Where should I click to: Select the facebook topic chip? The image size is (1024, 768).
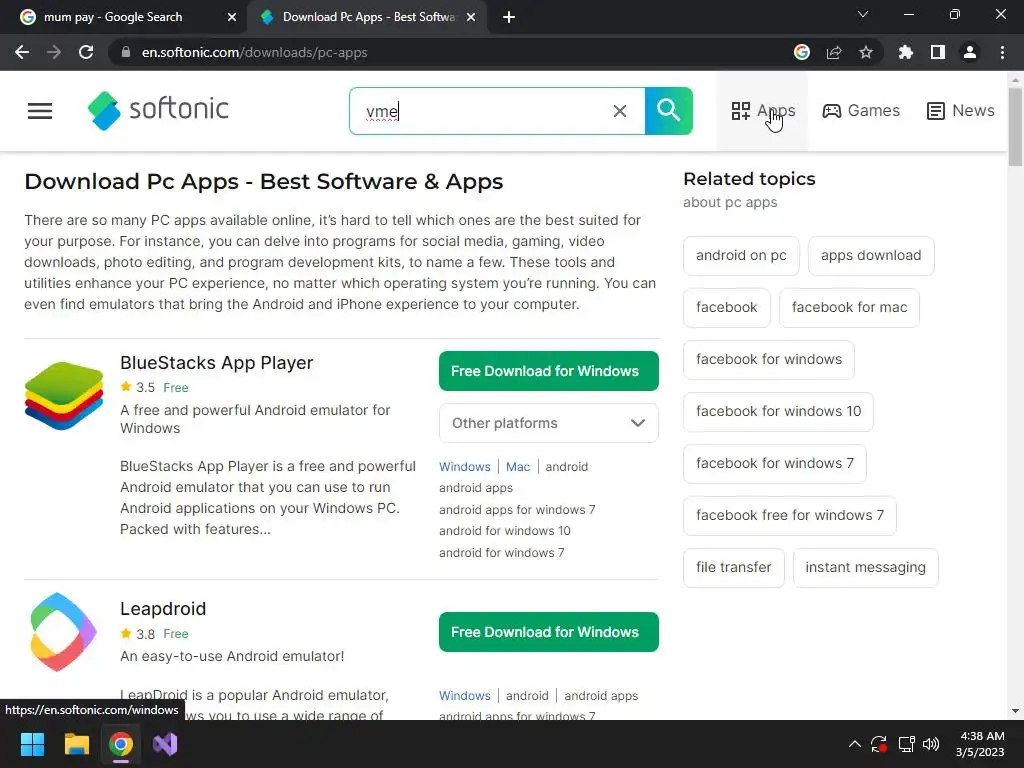(727, 308)
